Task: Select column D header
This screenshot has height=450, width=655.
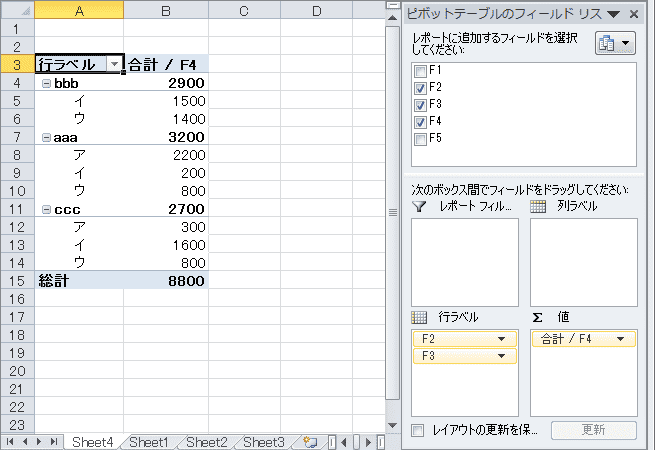Action: point(316,10)
